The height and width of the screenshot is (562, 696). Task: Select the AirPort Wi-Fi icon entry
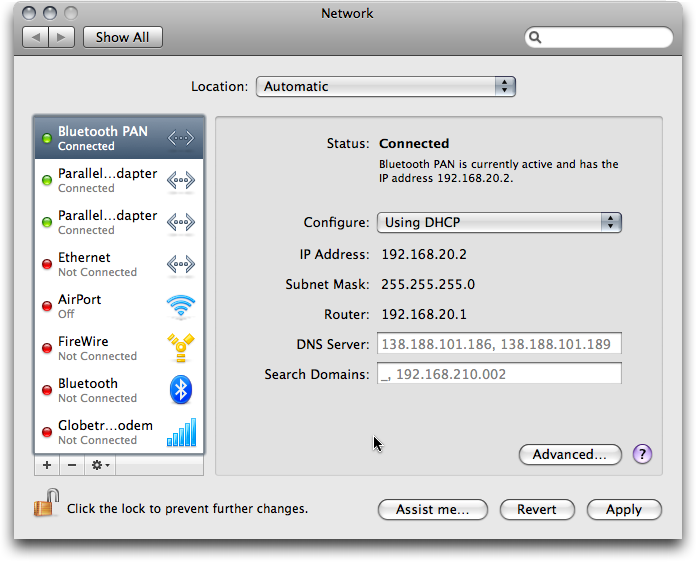click(181, 306)
